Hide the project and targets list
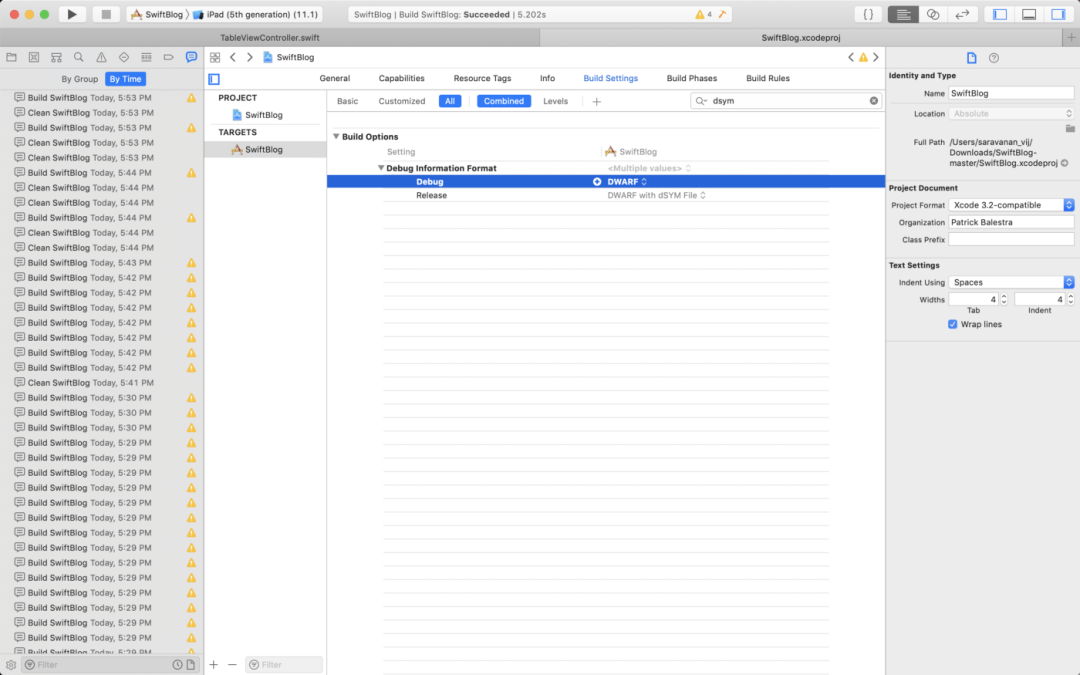 pos(214,79)
